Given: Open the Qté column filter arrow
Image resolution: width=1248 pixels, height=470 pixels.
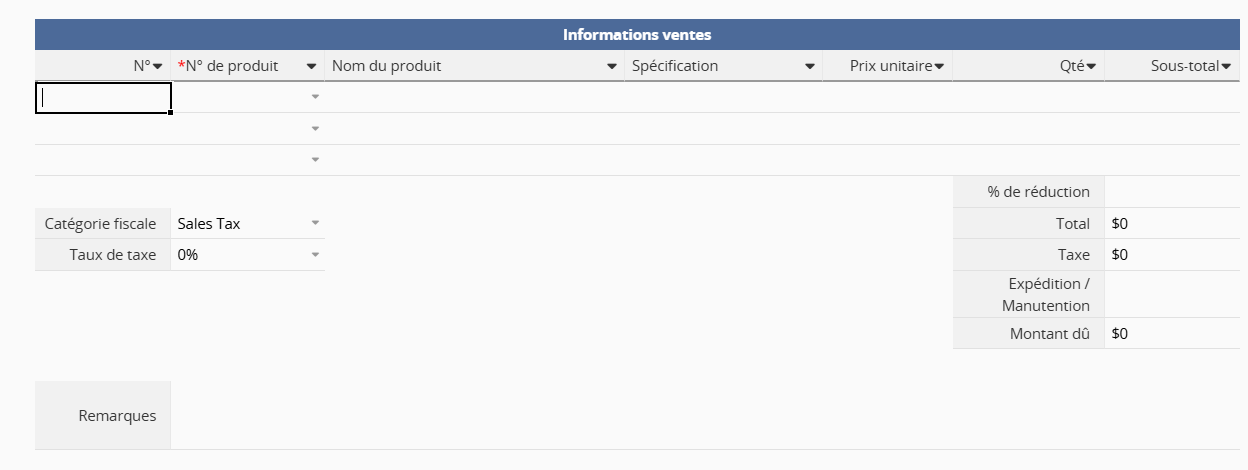Looking at the screenshot, I should [1091, 67].
